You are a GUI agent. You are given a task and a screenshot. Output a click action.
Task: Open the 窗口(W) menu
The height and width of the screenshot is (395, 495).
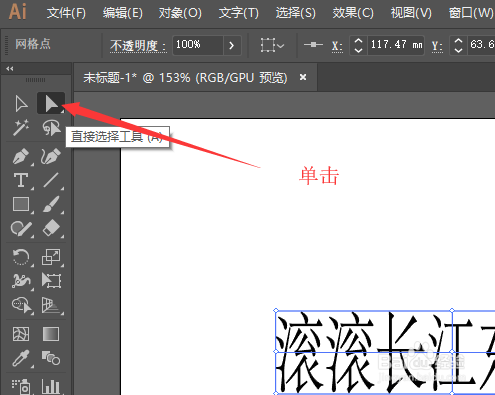pyautogui.click(x=471, y=13)
